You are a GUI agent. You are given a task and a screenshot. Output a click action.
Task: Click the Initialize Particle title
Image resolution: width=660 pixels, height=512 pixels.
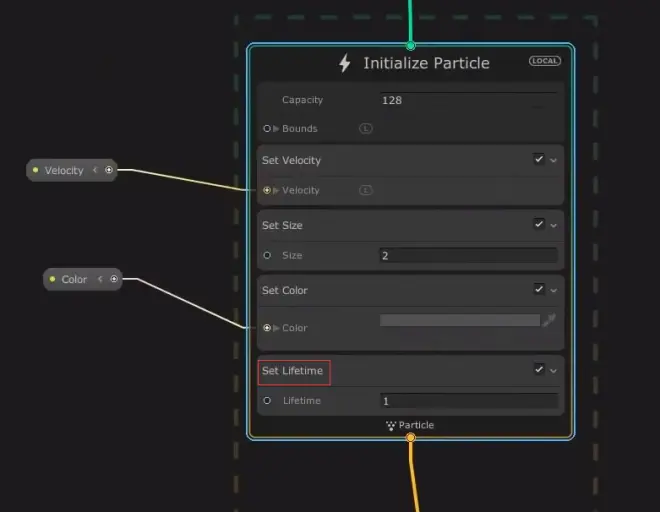[x=426, y=63]
